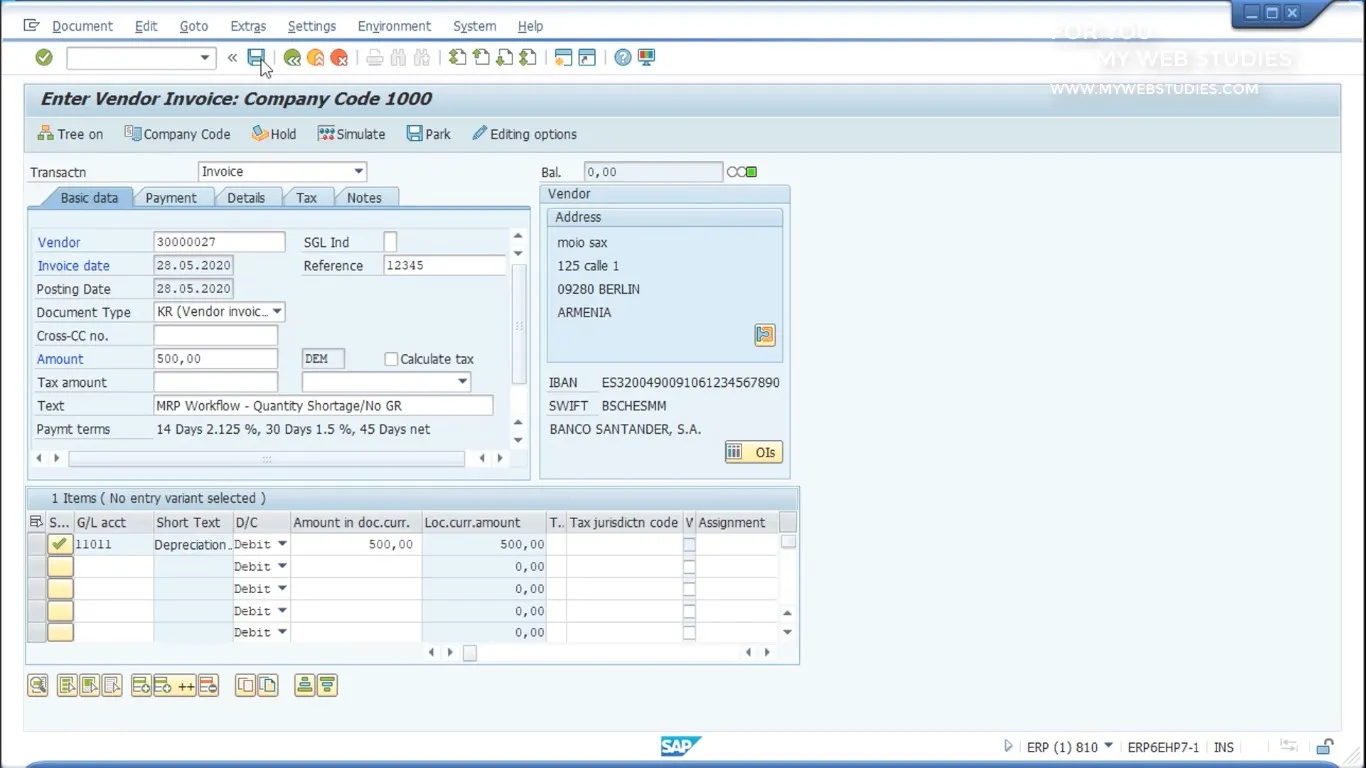The image size is (1366, 768).
Task: Click the Generate Shortcut icon
Action: [x=587, y=58]
